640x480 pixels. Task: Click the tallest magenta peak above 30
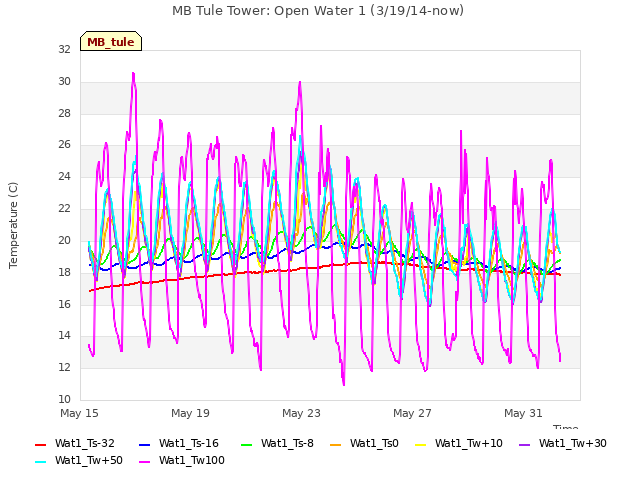coord(133,74)
